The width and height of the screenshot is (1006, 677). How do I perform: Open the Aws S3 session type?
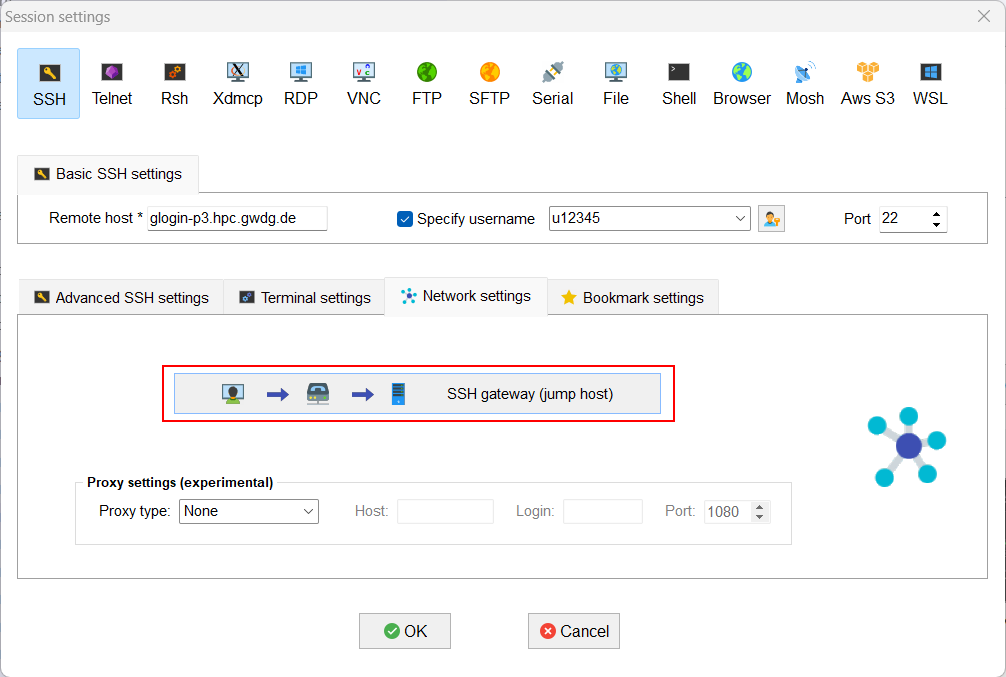[866, 83]
